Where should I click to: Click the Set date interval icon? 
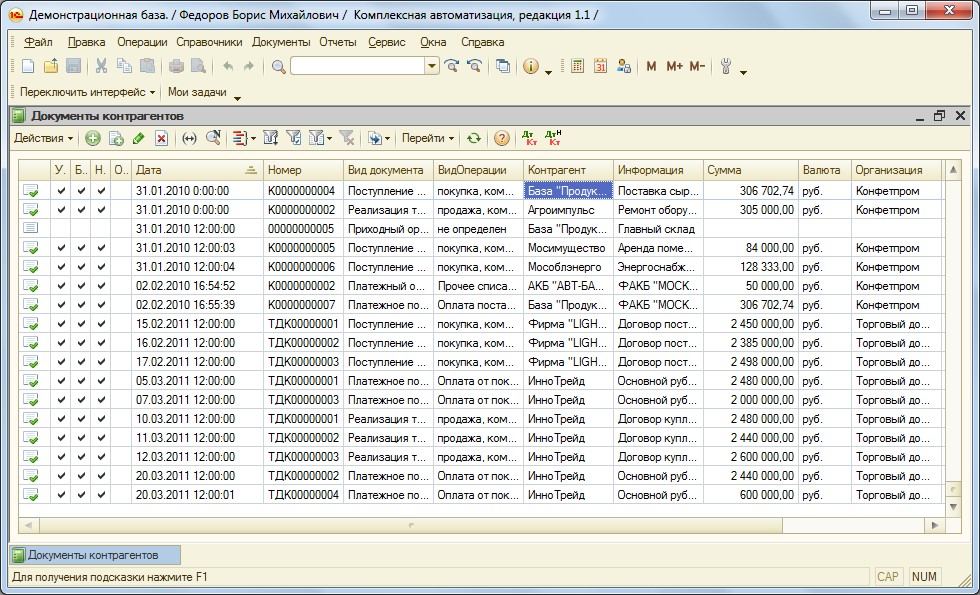pyautogui.click(x=188, y=138)
